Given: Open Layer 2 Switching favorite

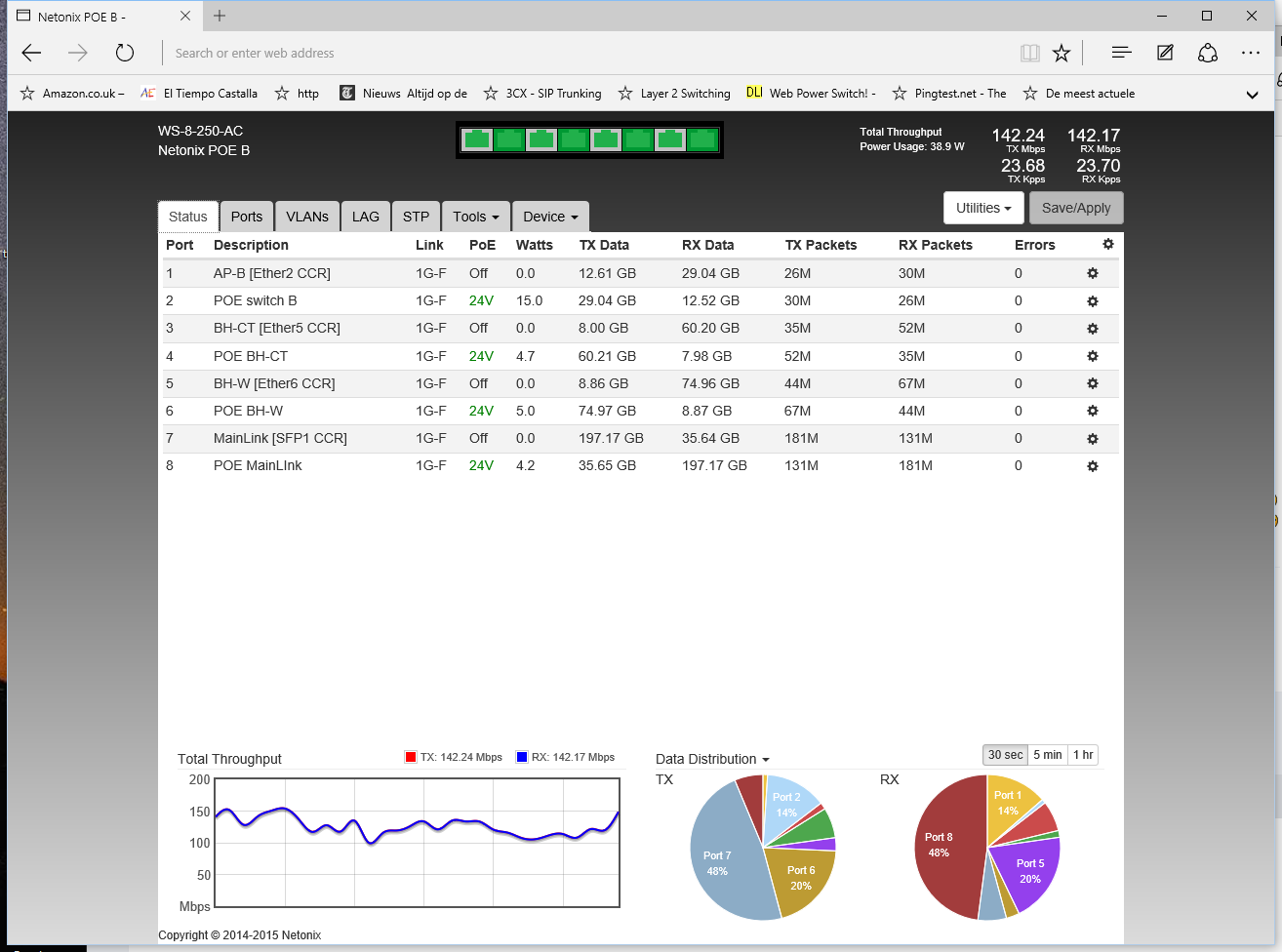Looking at the screenshot, I should (674, 94).
